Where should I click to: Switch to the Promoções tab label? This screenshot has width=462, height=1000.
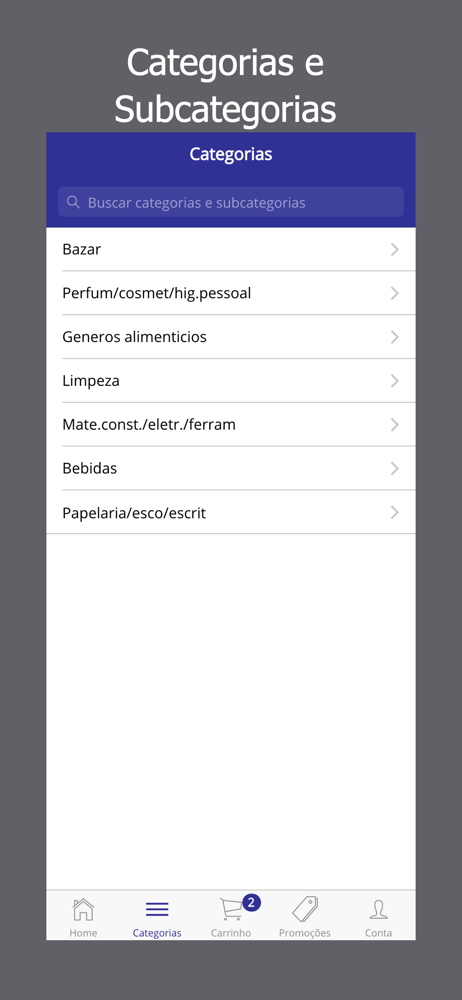tap(305, 932)
